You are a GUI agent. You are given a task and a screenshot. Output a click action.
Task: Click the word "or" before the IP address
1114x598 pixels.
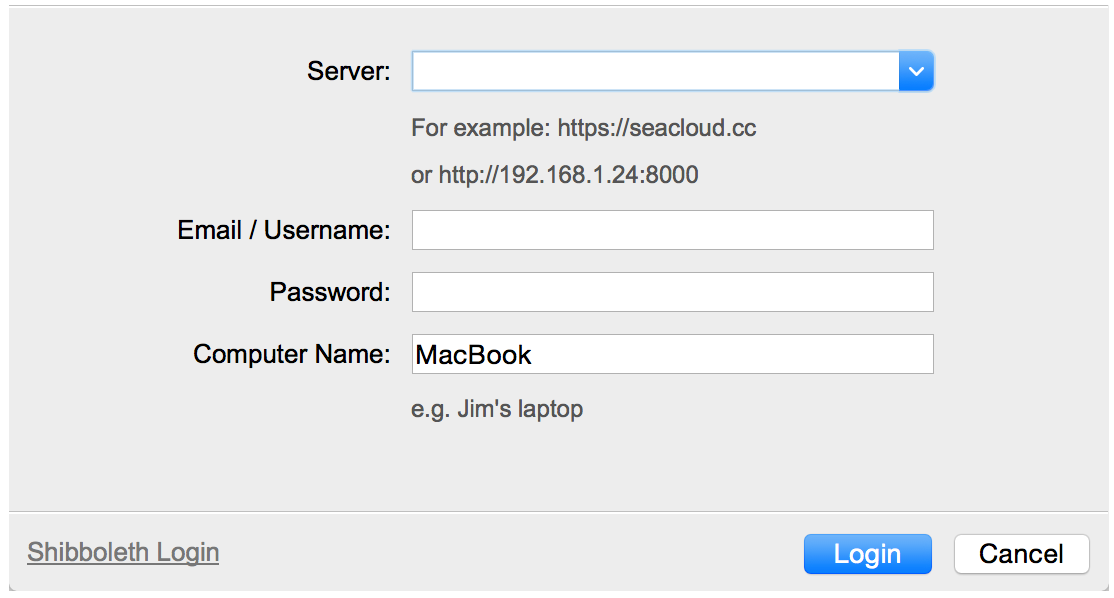coord(421,176)
